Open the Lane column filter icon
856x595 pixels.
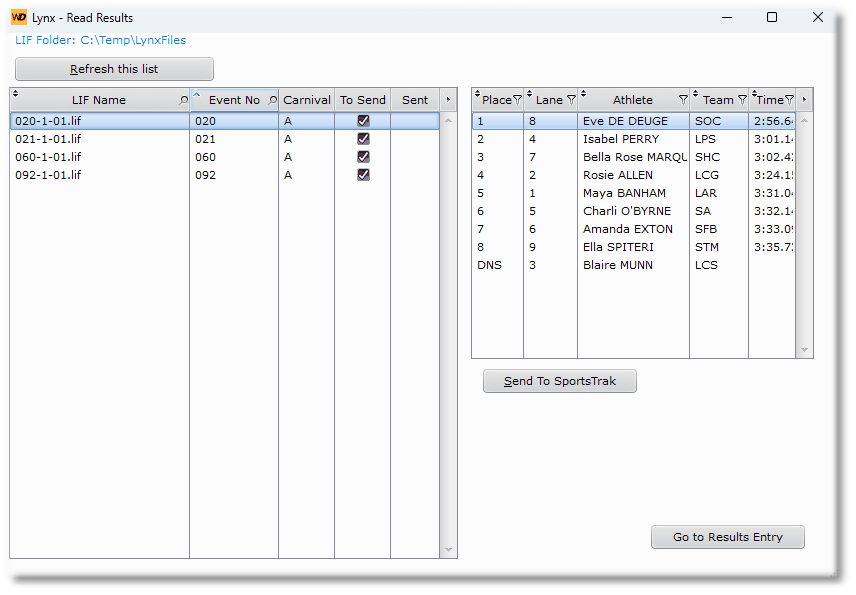(571, 100)
